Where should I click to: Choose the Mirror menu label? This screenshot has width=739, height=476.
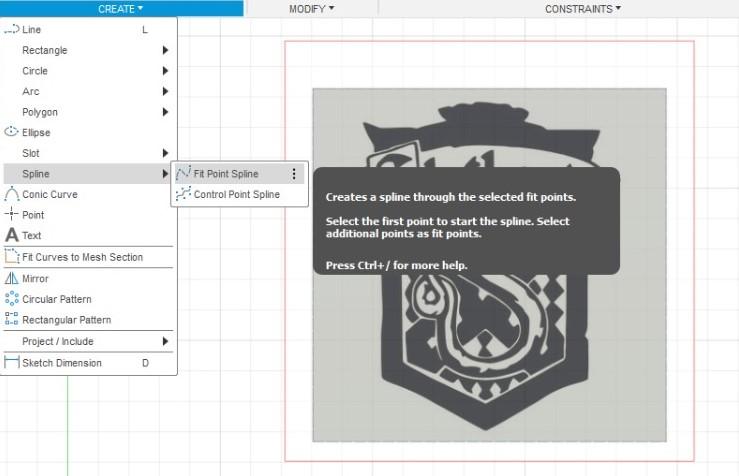pos(35,279)
